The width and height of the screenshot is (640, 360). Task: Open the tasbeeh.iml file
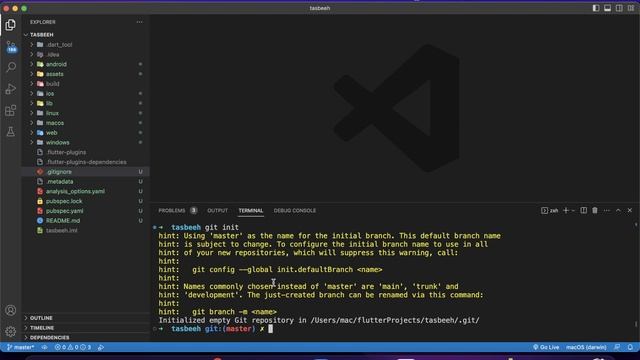coord(86,231)
